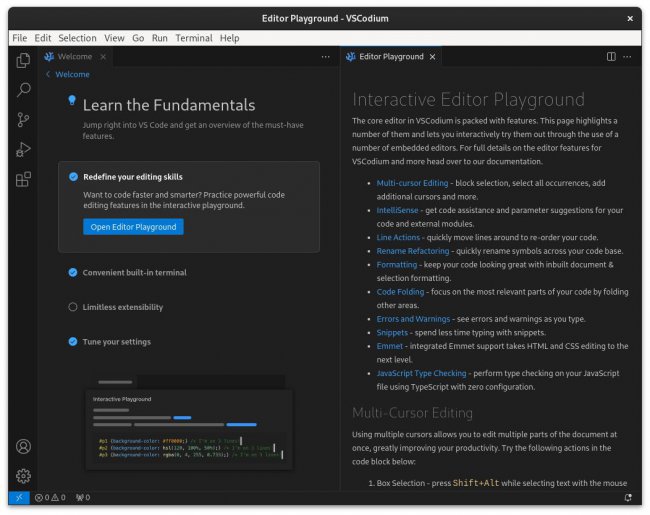Click the Open Editor Playground button
Screen dimensions: 650x515
point(133,227)
